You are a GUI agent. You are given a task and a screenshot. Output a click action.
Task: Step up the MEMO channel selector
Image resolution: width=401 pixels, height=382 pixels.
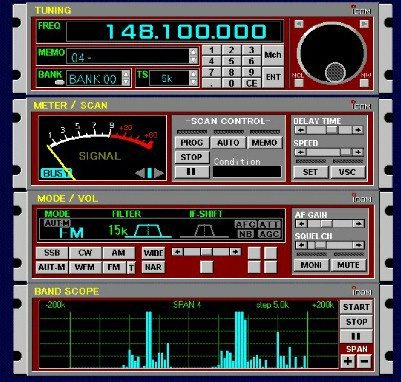coord(193,52)
